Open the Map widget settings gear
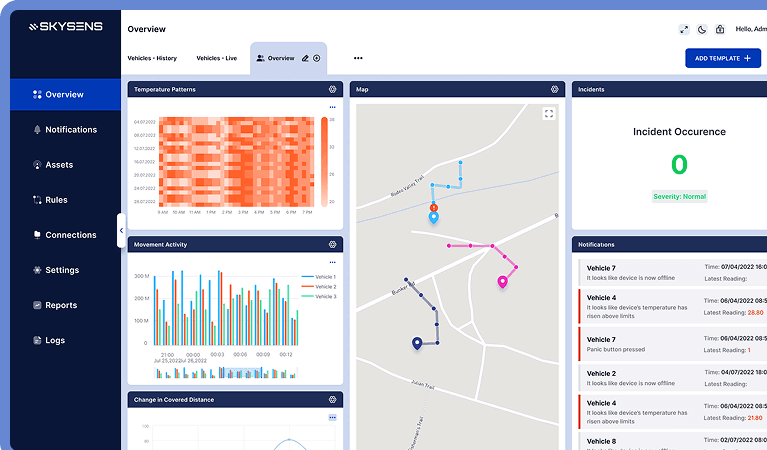Viewport: 767px width, 450px height. [x=554, y=89]
